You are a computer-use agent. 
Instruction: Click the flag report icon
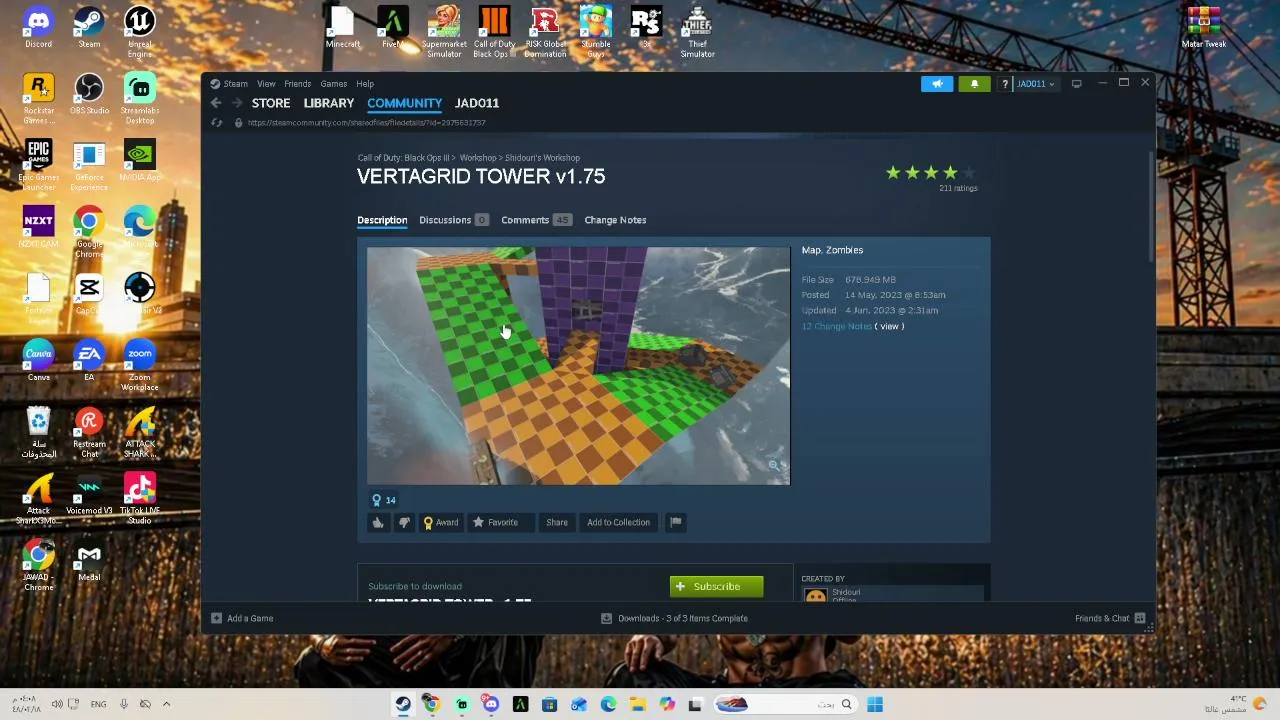coord(676,522)
